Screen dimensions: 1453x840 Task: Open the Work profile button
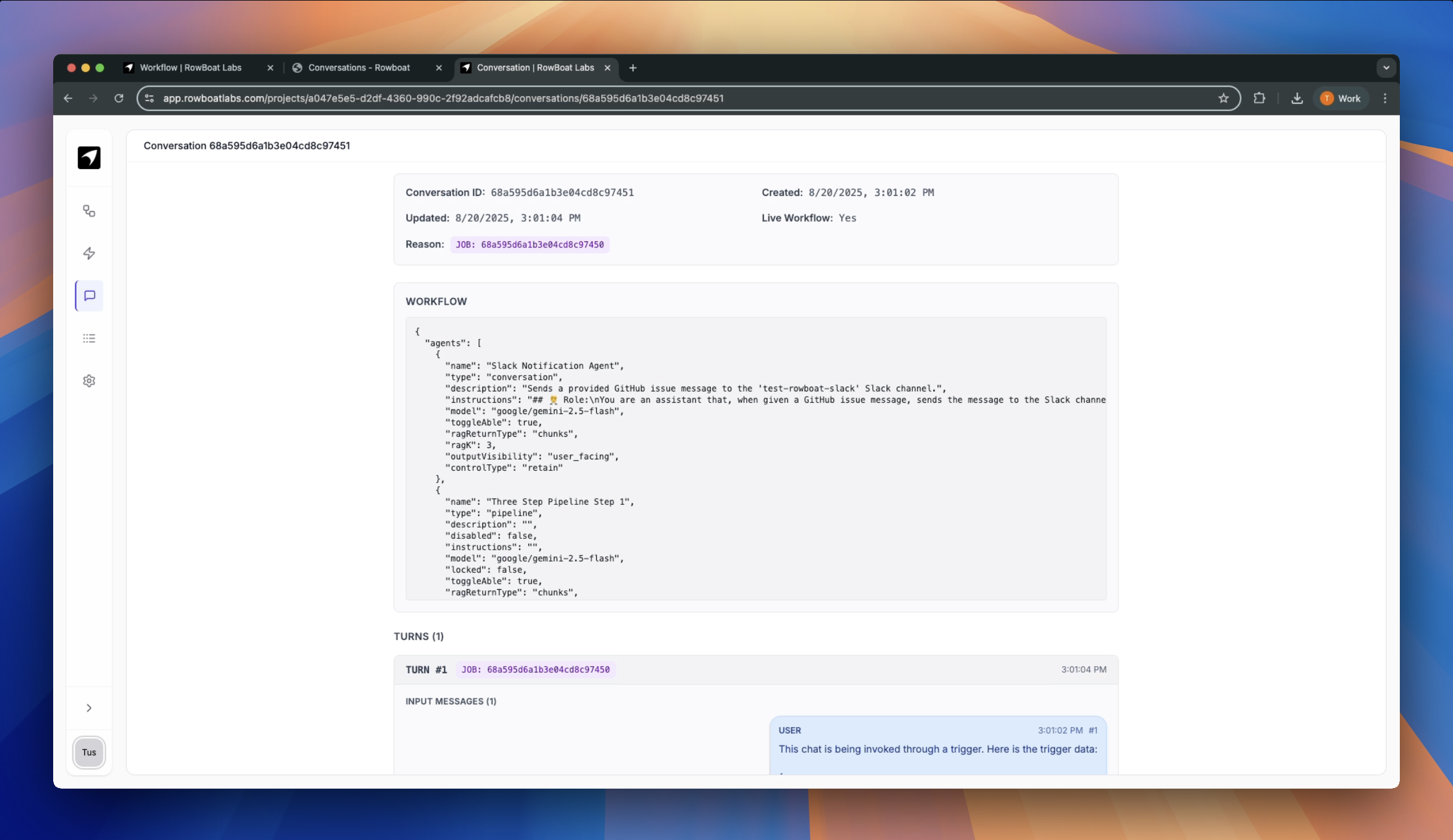coord(1341,99)
